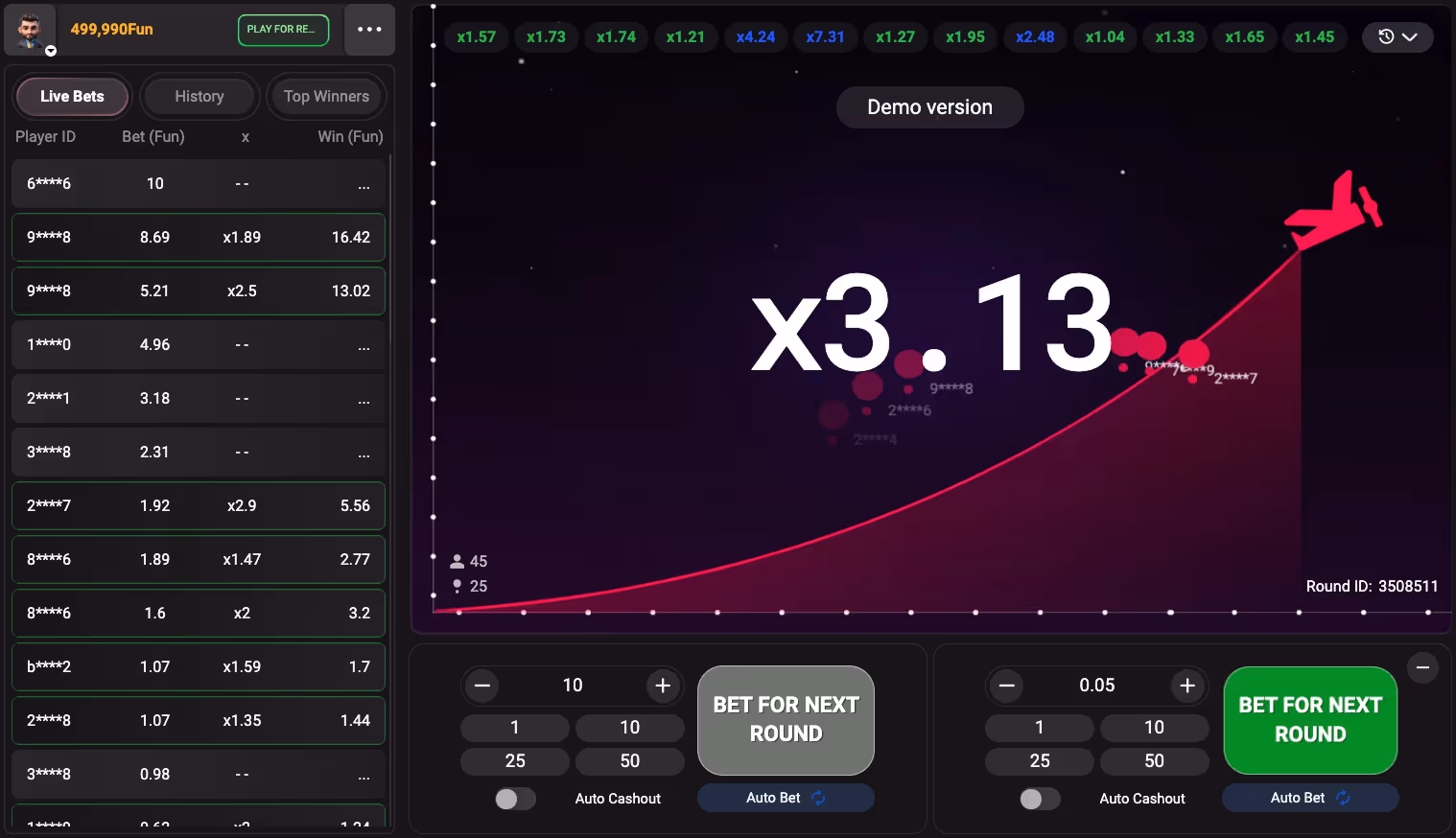Viewport: 1456px width, 838px height.
Task: Click bet row with bet 8.69
Action: coord(199,238)
